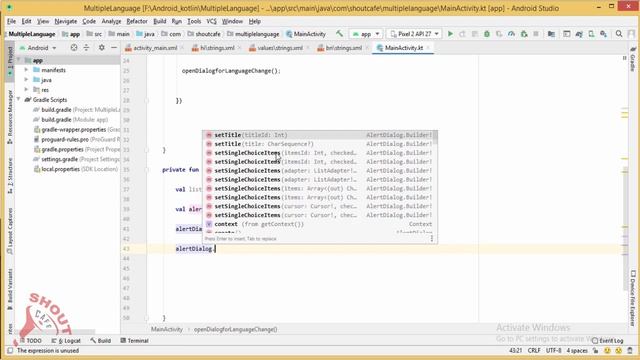Close the MainActivity.kt tab
The height and width of the screenshot is (360, 640).
[x=428, y=48]
